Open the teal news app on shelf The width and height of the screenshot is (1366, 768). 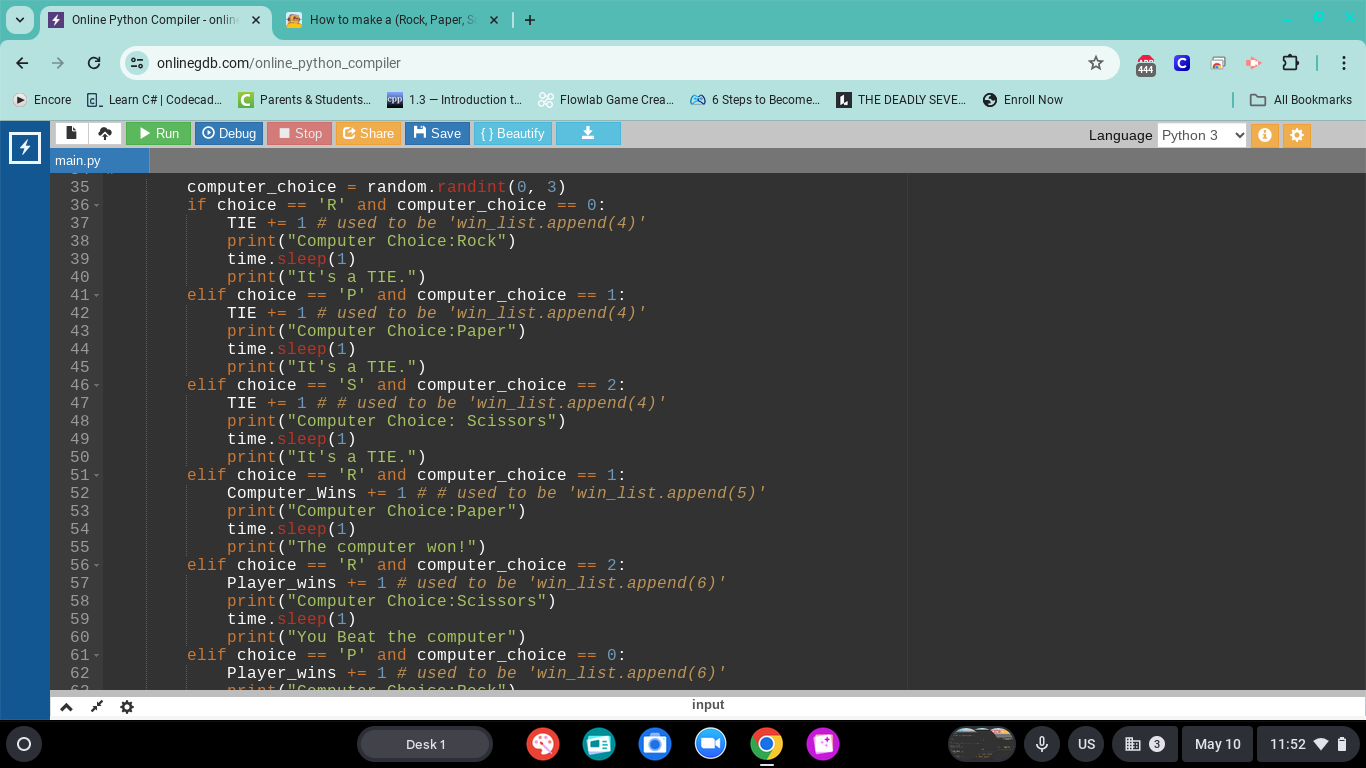click(599, 744)
